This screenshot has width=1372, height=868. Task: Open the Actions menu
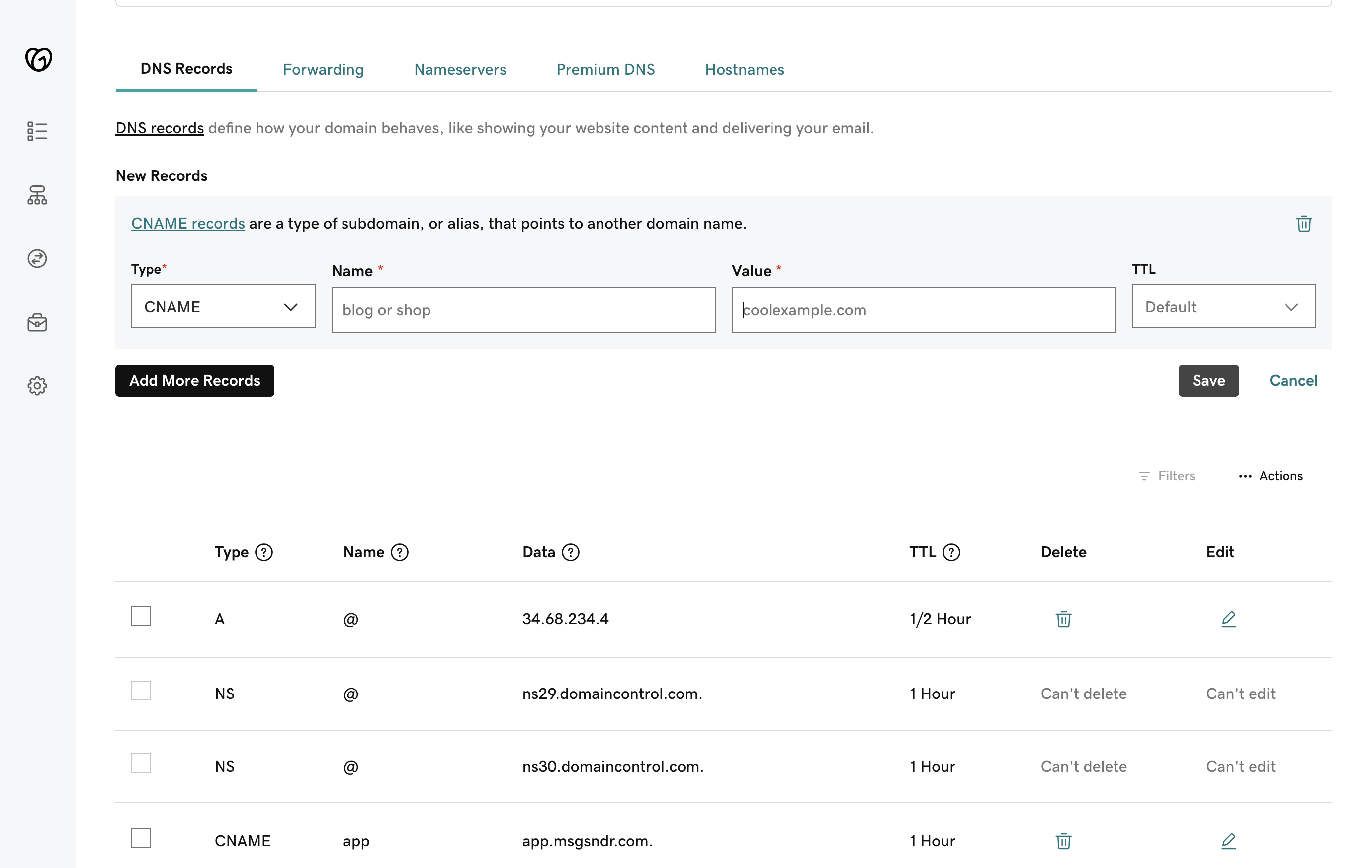coord(1271,476)
